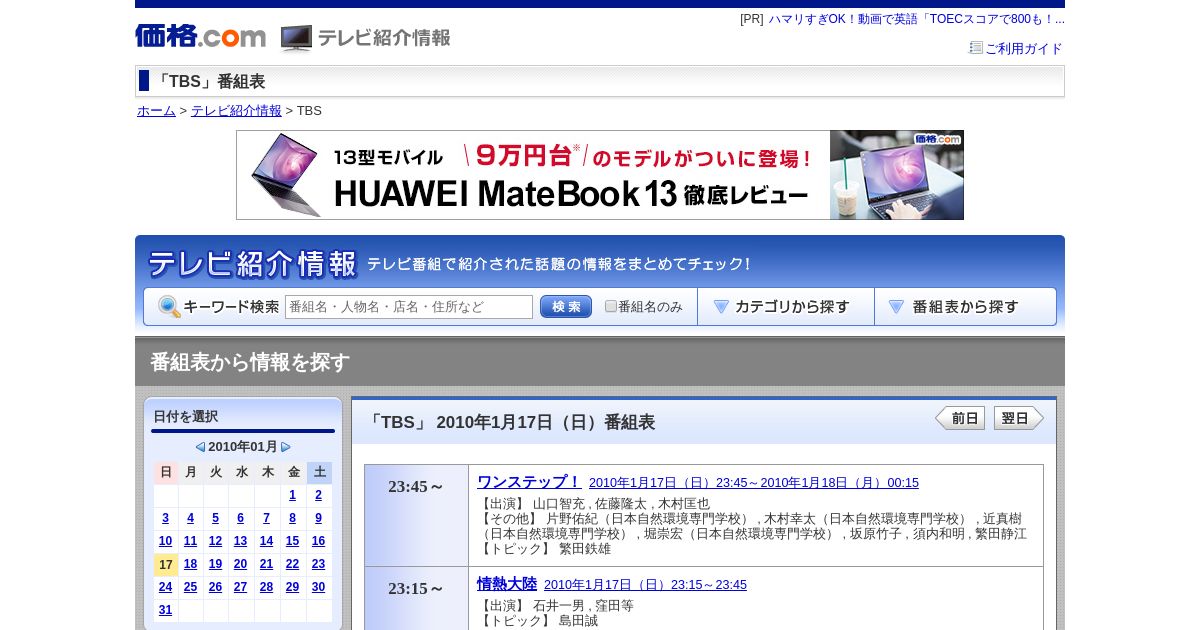Click the magnifier keyword search icon
This screenshot has height=630, width=1200.
pos(169,307)
